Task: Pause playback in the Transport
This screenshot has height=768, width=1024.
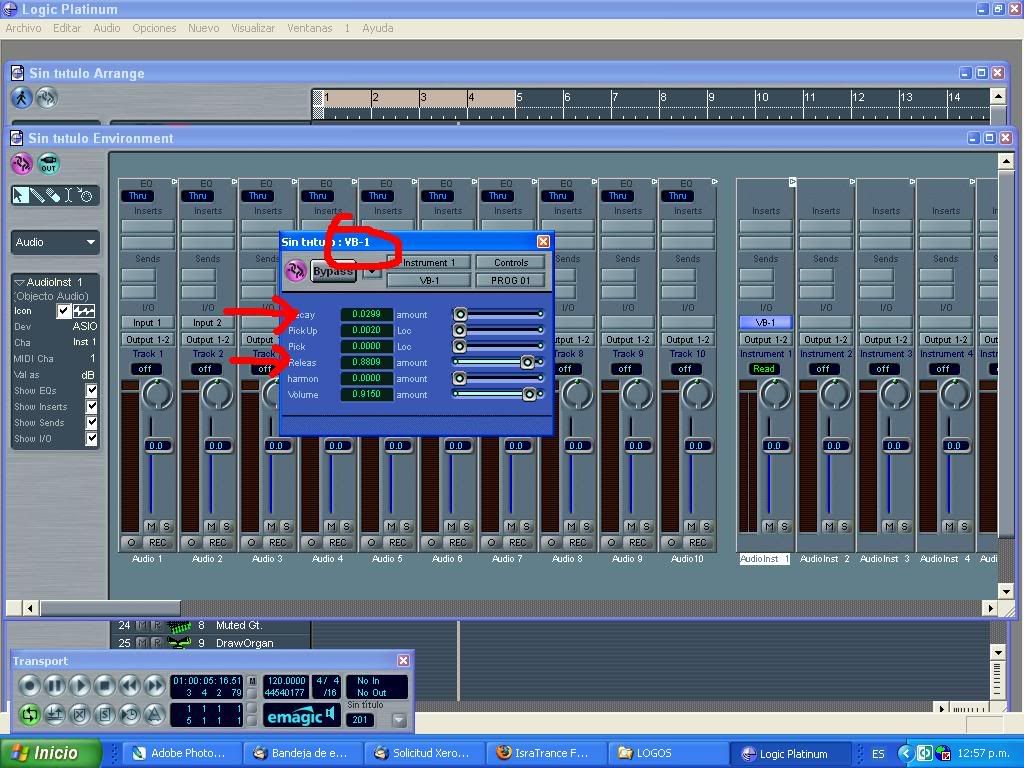Action: point(55,686)
